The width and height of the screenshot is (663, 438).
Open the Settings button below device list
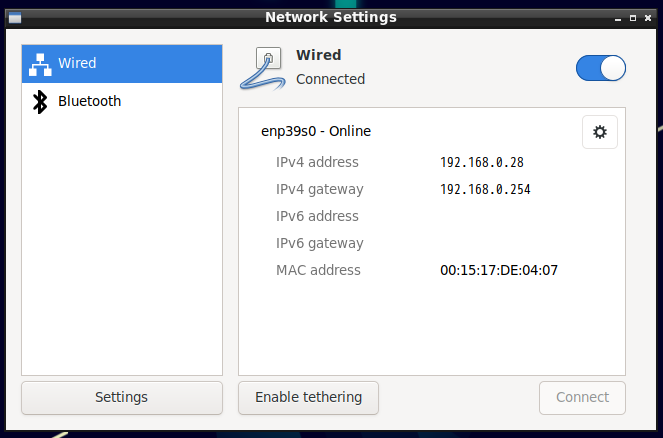pyautogui.click(x=122, y=398)
